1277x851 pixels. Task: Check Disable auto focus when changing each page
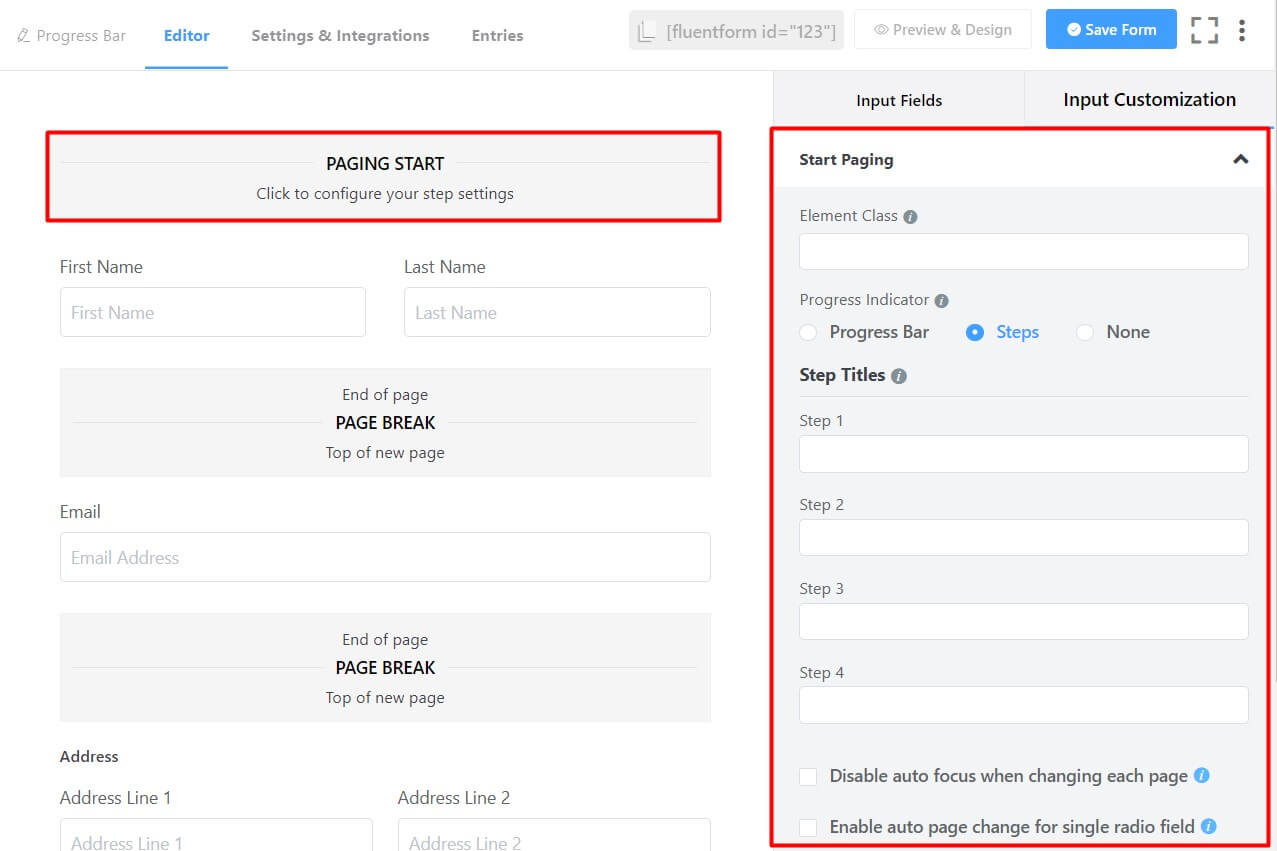tap(807, 775)
